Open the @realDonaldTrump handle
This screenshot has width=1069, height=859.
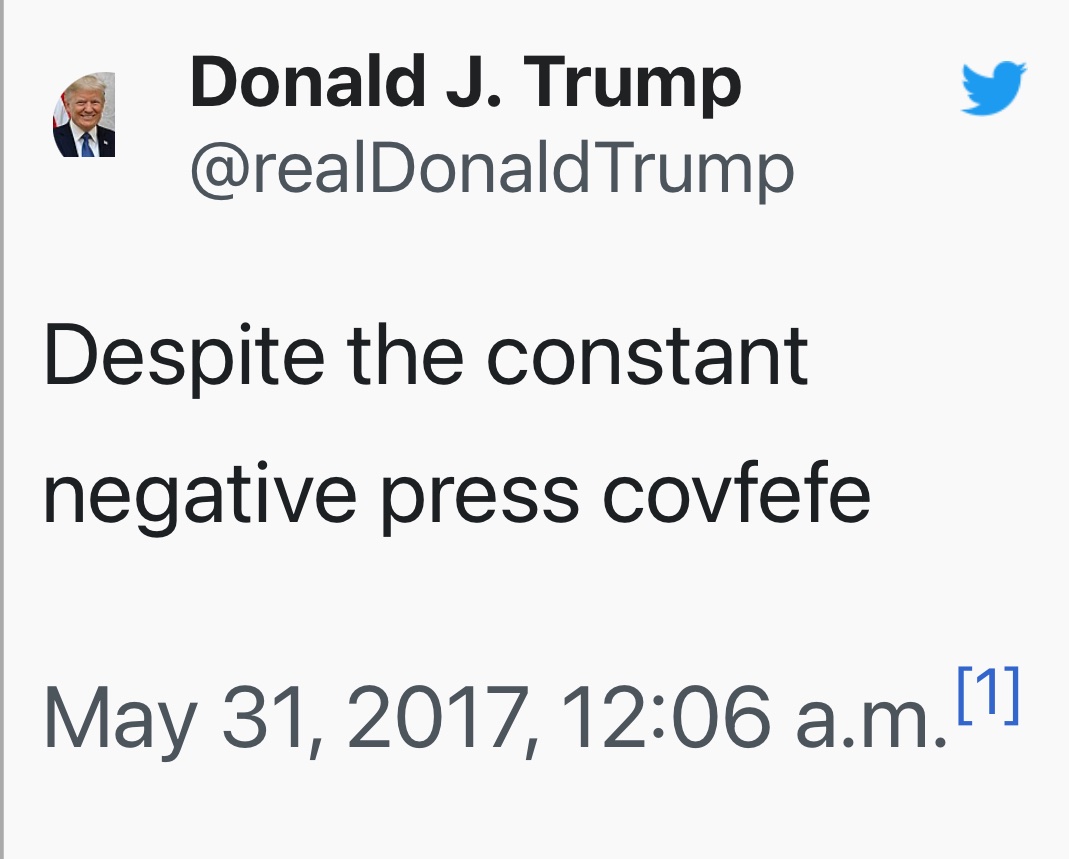(x=491, y=169)
